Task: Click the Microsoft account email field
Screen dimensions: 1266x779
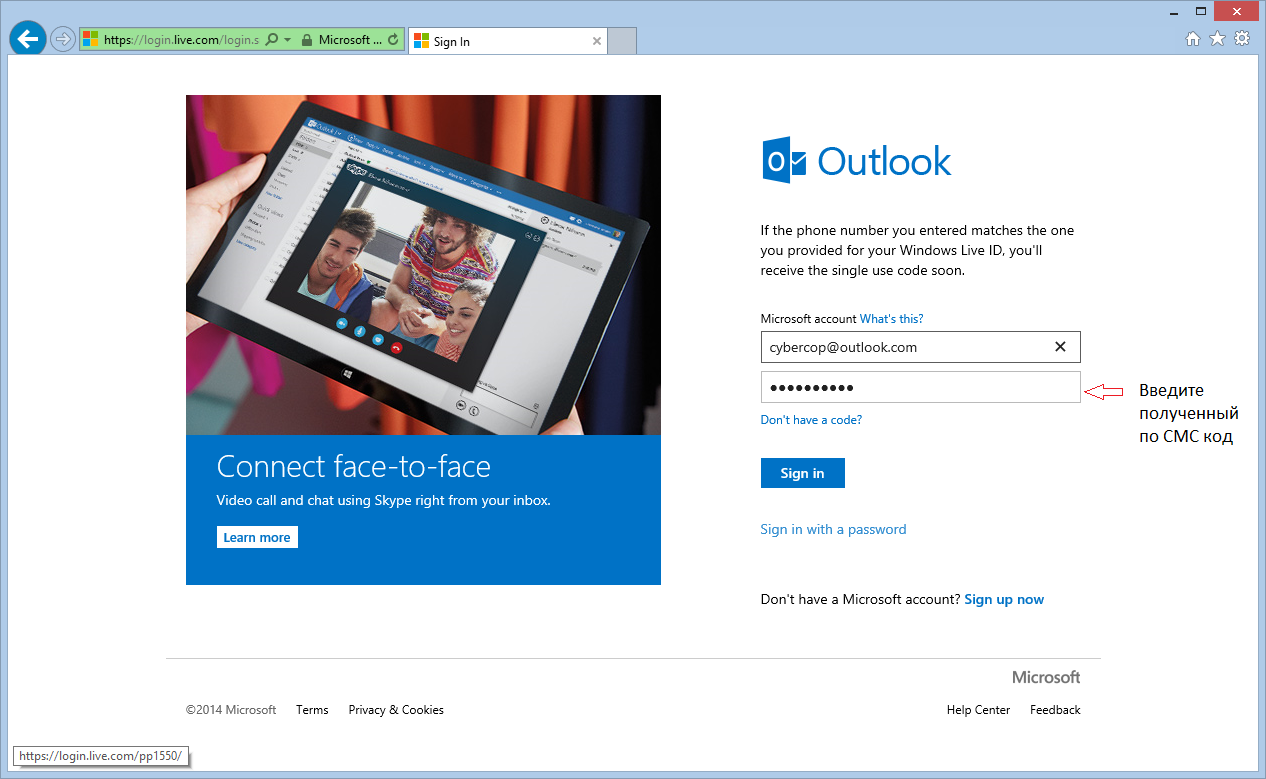Action: click(x=920, y=347)
